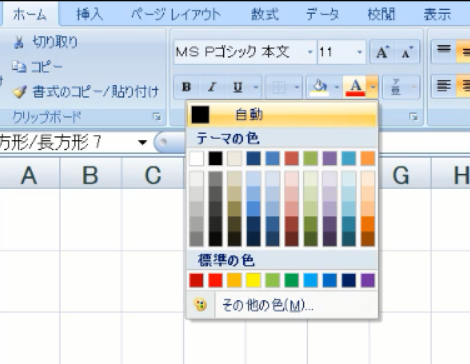
Task: Click the font color A icon
Action: [x=355, y=87]
